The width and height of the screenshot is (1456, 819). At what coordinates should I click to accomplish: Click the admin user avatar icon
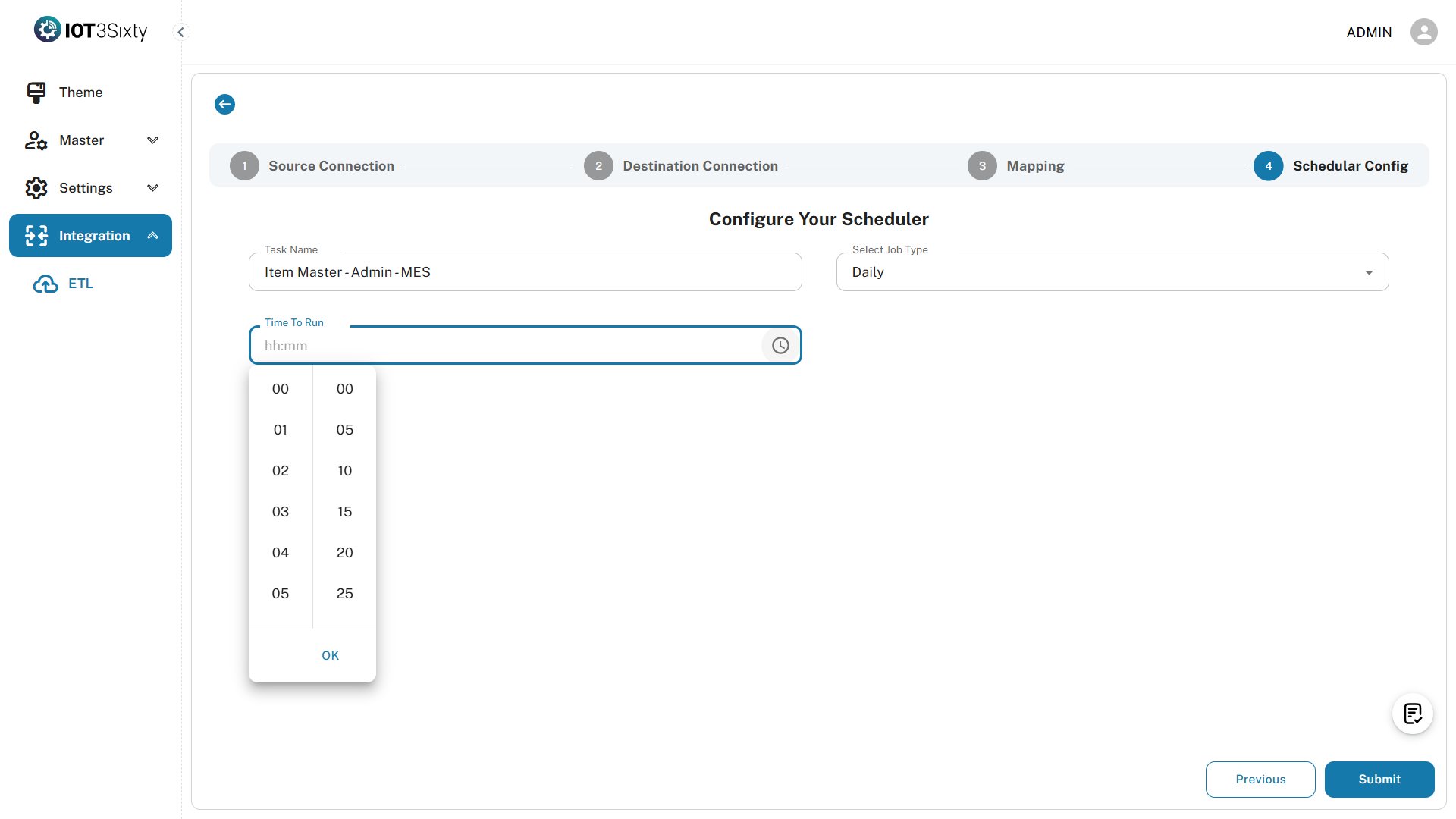[1423, 32]
